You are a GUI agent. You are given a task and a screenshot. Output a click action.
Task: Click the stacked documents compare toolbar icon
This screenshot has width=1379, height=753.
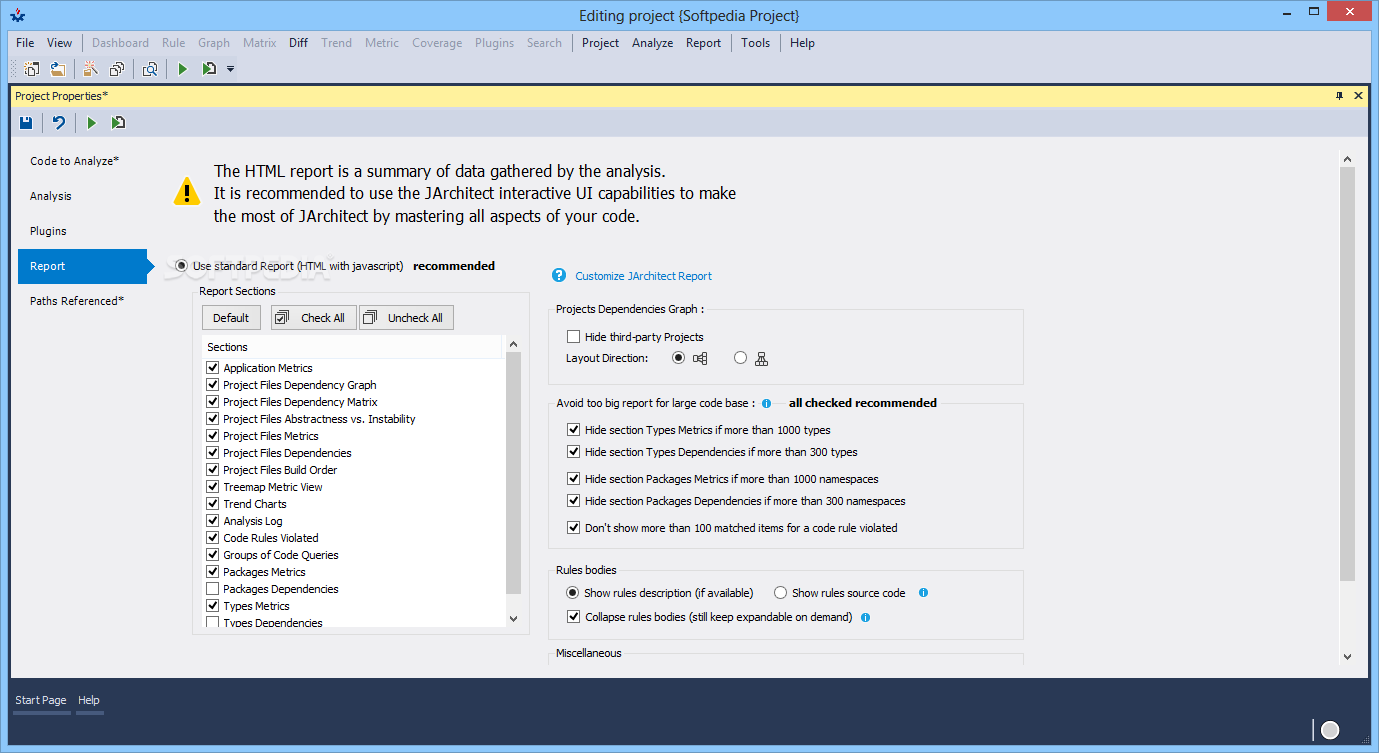click(x=117, y=69)
